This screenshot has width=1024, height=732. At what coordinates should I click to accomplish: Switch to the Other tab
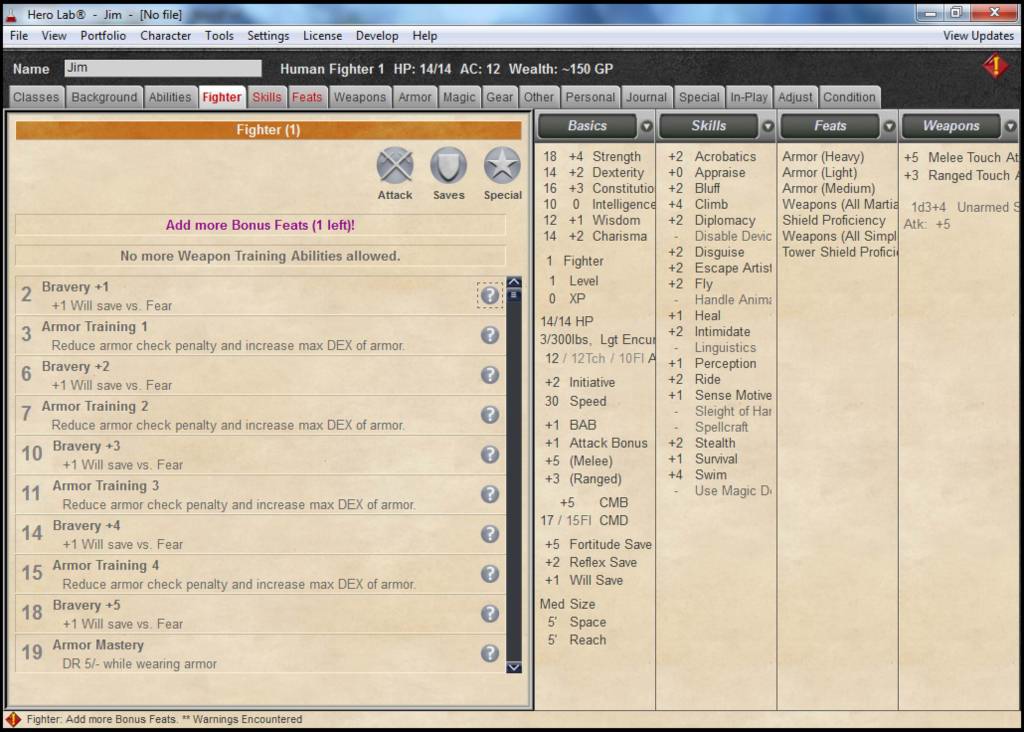coord(539,97)
